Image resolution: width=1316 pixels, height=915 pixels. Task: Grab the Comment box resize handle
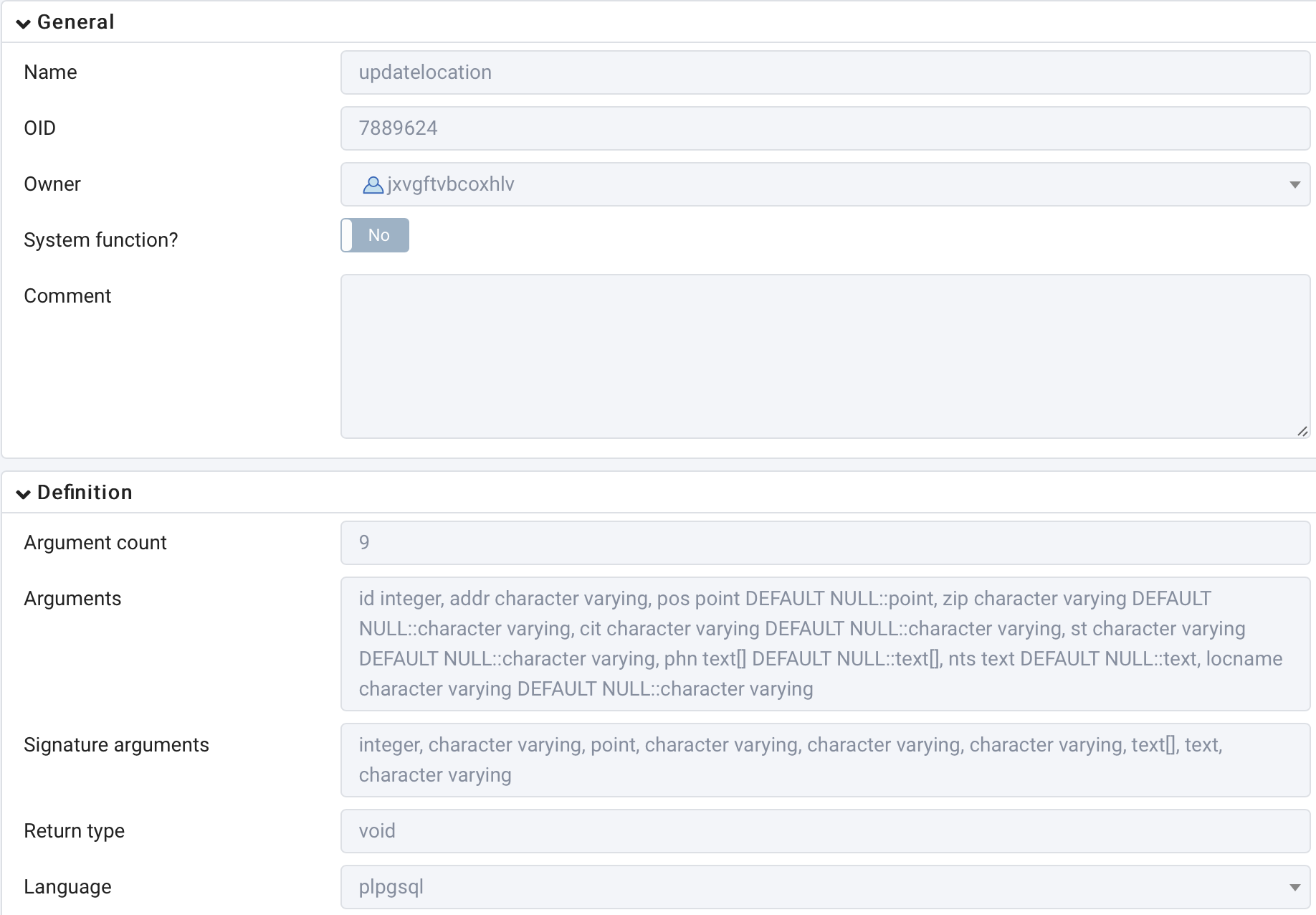click(x=1302, y=431)
